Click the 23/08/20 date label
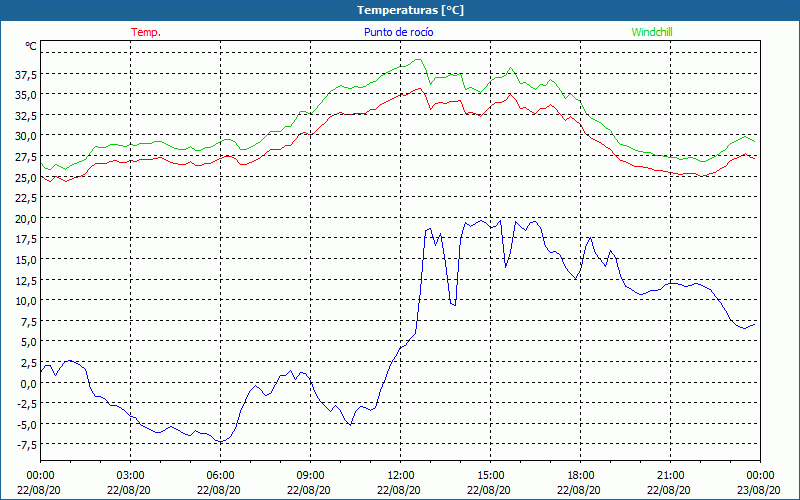The image size is (800, 500). 759,490
